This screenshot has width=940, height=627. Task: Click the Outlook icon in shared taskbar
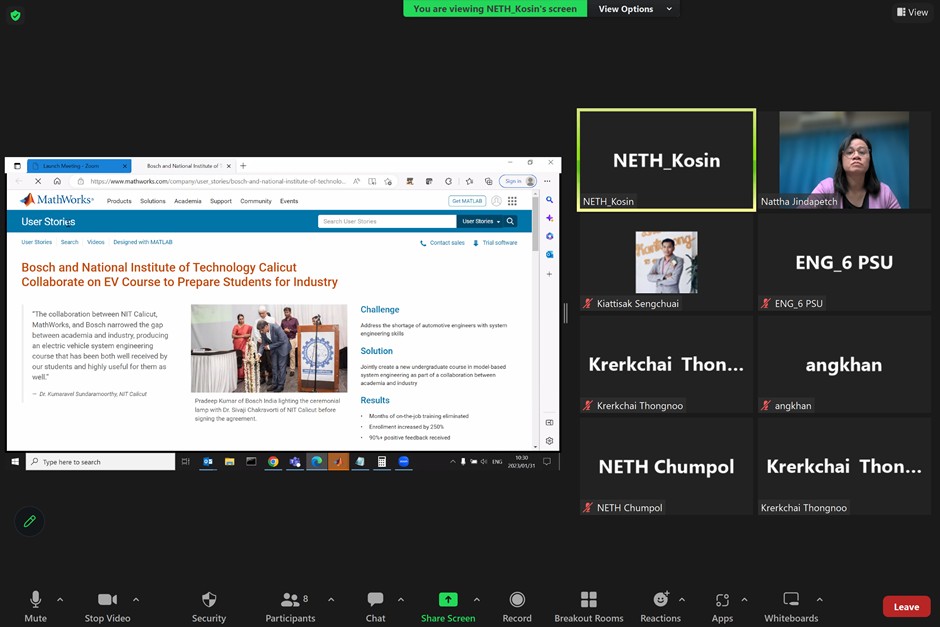click(208, 462)
